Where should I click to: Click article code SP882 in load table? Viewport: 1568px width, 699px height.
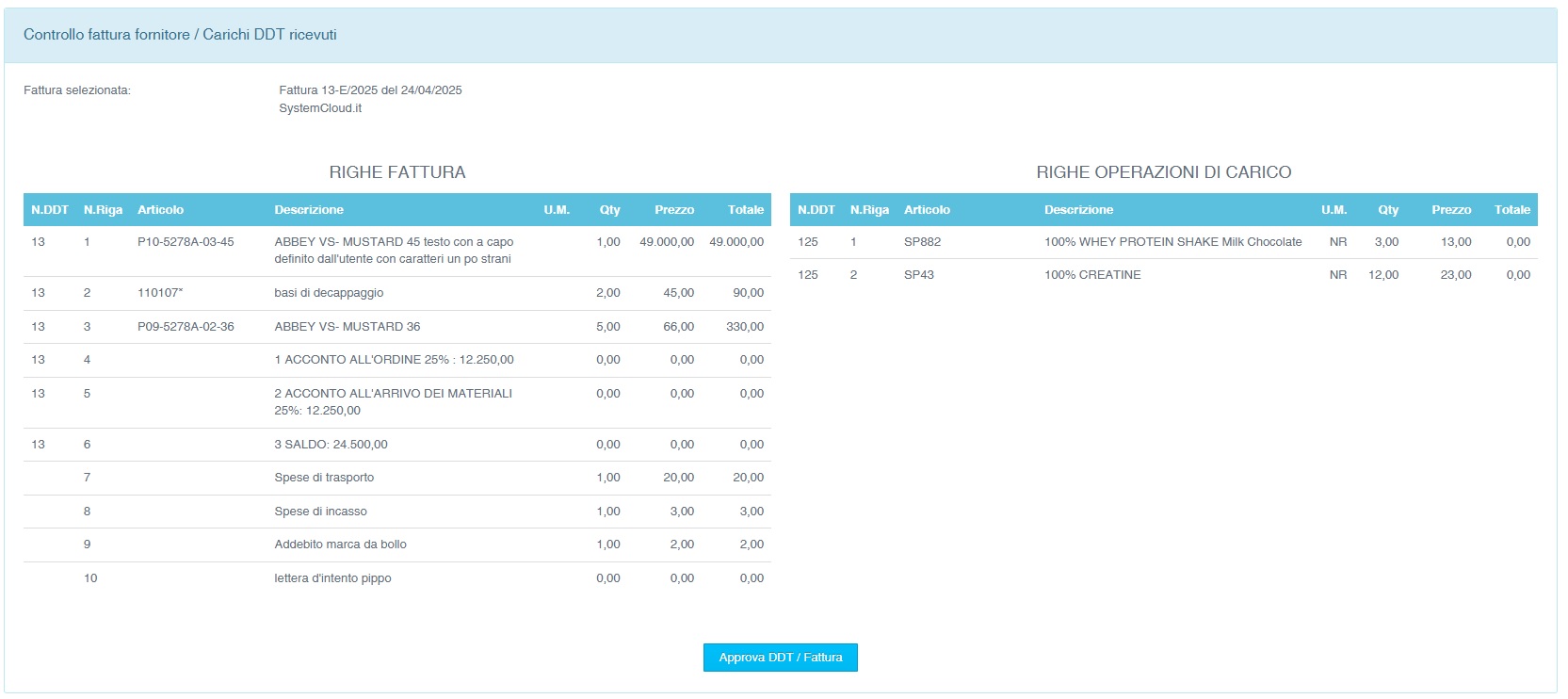pyautogui.click(x=922, y=242)
